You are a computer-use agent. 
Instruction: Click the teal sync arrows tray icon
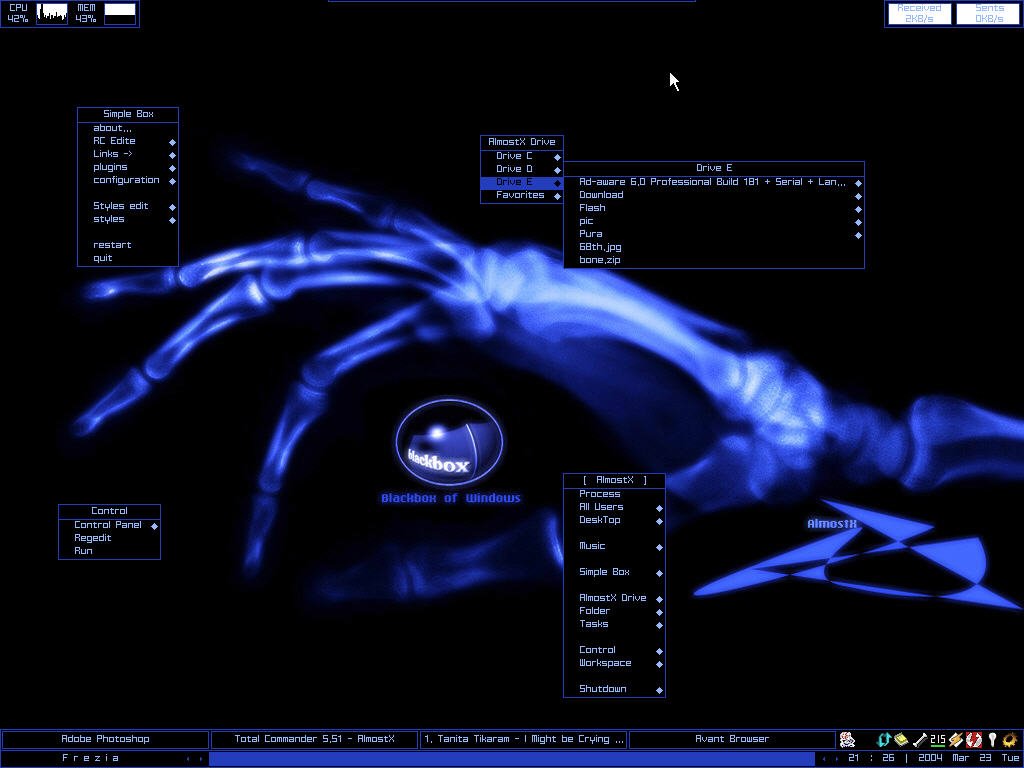(884, 739)
